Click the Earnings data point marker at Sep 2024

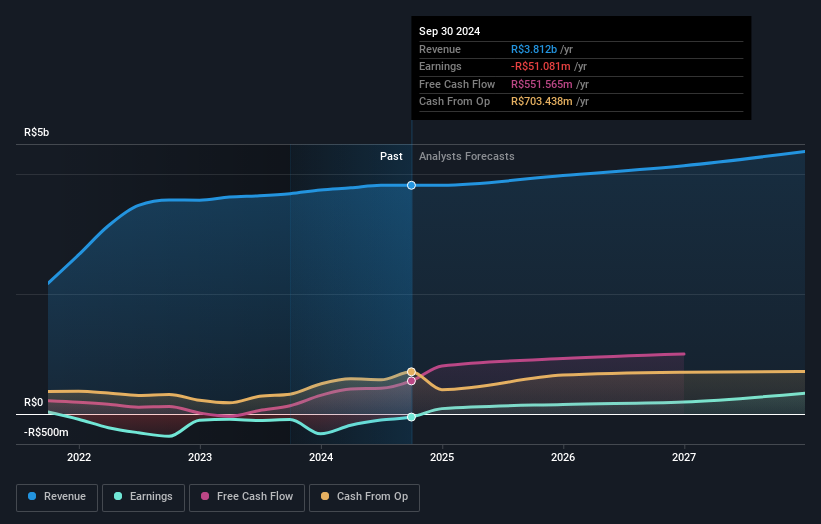[412, 417]
